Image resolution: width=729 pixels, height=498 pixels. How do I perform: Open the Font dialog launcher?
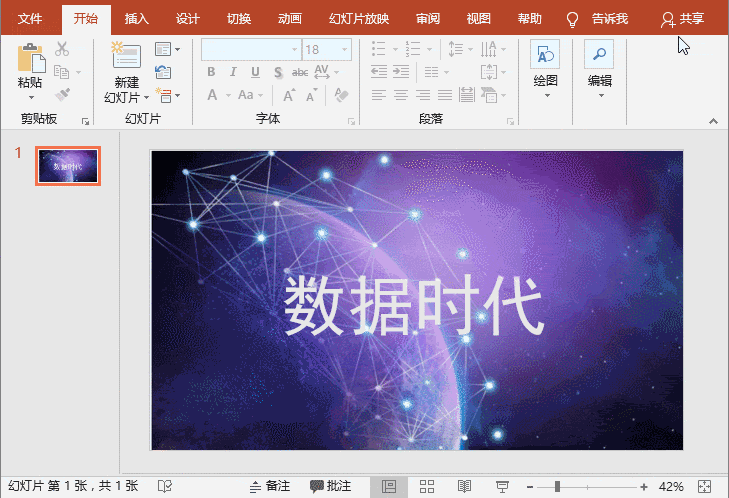(351, 121)
